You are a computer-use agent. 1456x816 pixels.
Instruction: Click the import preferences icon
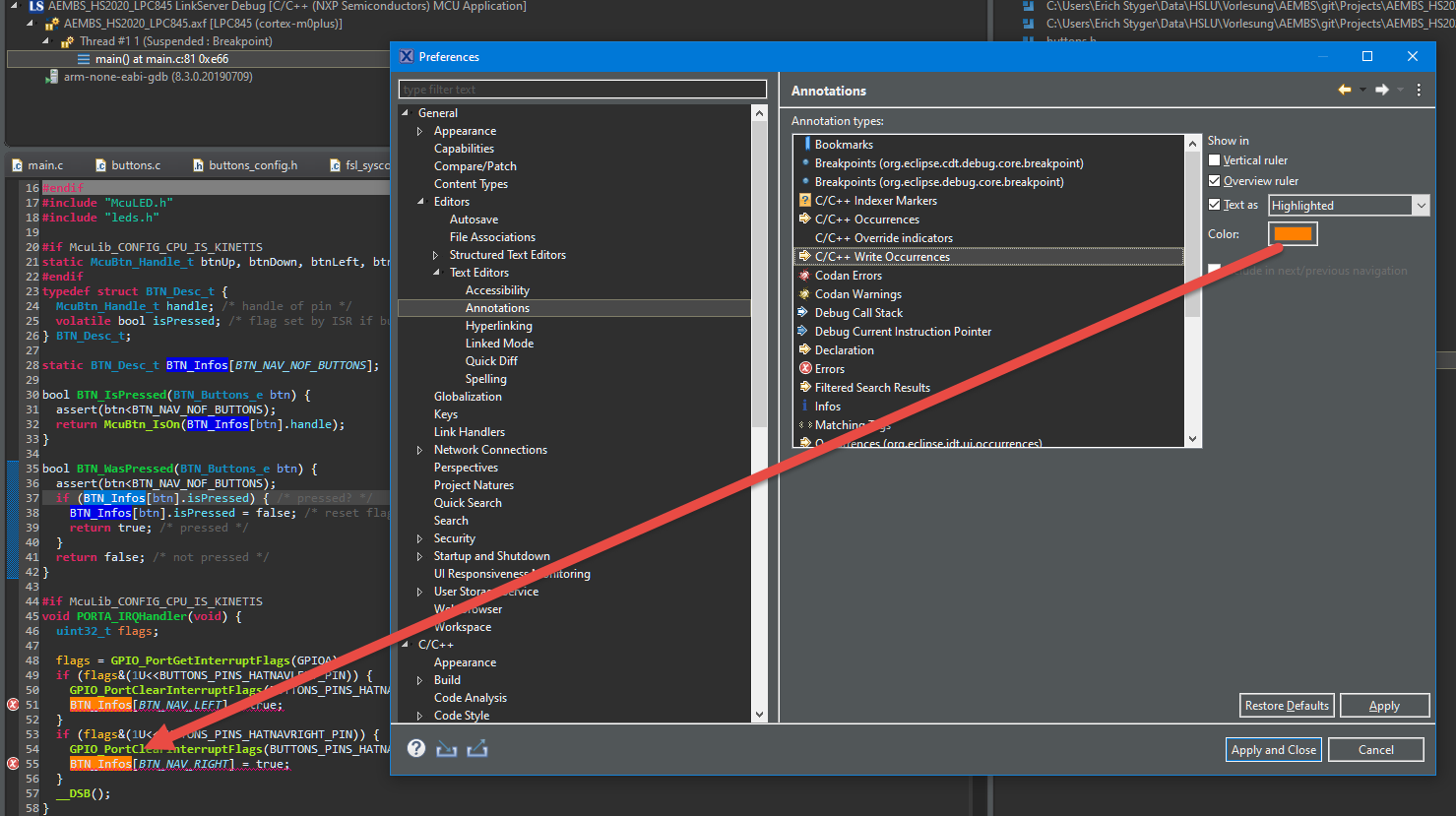(x=447, y=749)
